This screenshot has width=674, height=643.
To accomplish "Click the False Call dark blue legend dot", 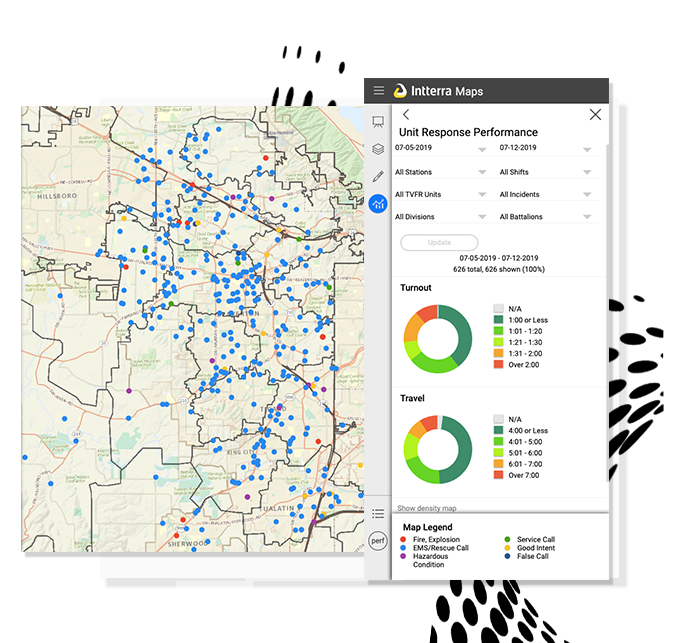I will 507,556.
